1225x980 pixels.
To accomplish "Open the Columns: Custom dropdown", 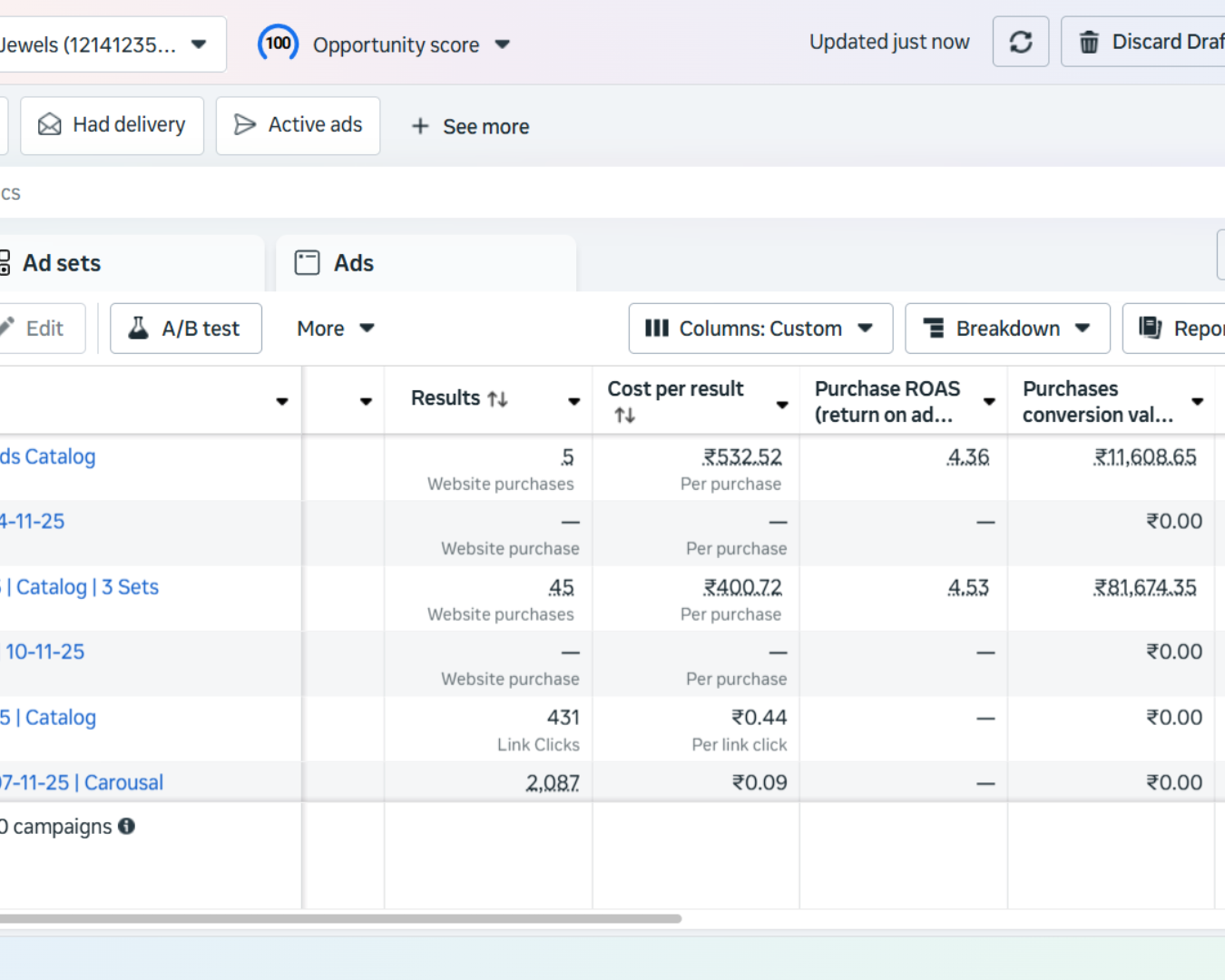I will tap(759, 328).
